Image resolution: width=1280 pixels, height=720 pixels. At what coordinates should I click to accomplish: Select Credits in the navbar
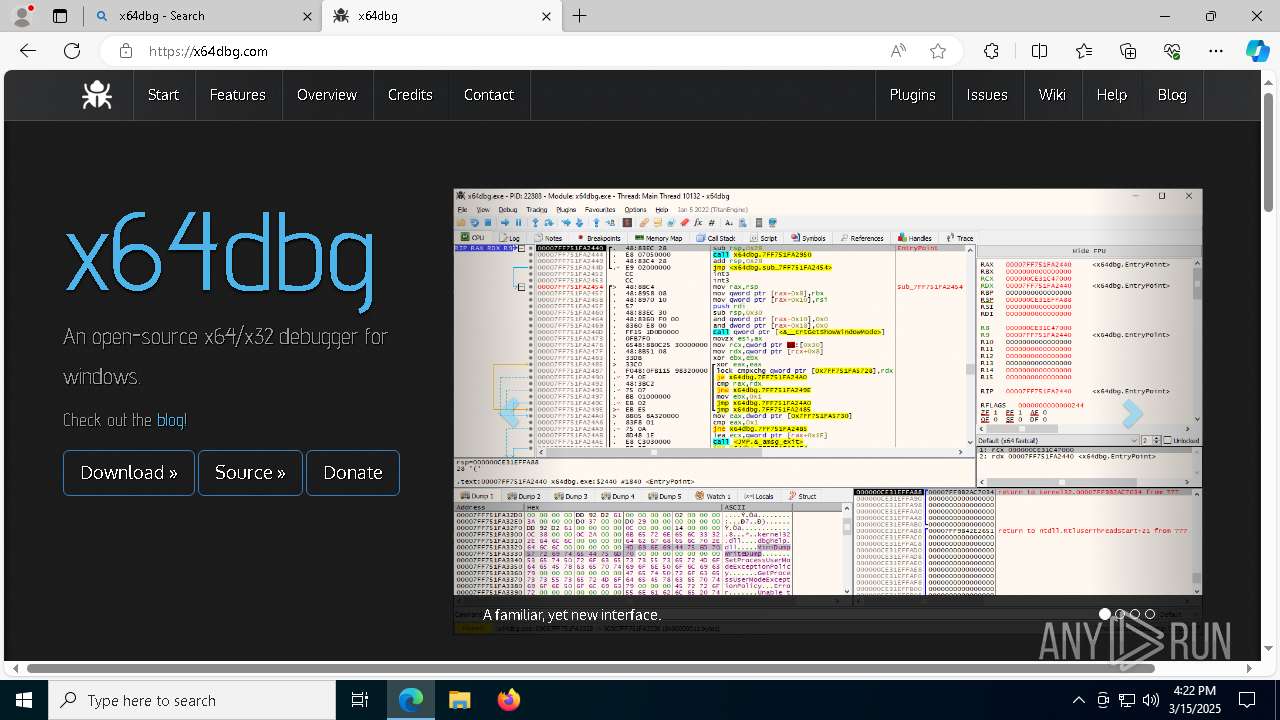(x=410, y=95)
